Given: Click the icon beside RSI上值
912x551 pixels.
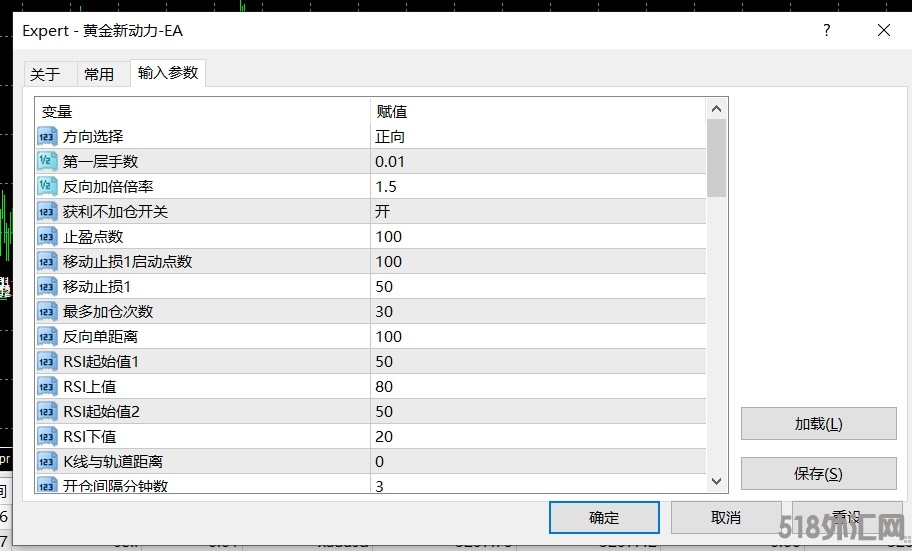Looking at the screenshot, I should [47, 387].
